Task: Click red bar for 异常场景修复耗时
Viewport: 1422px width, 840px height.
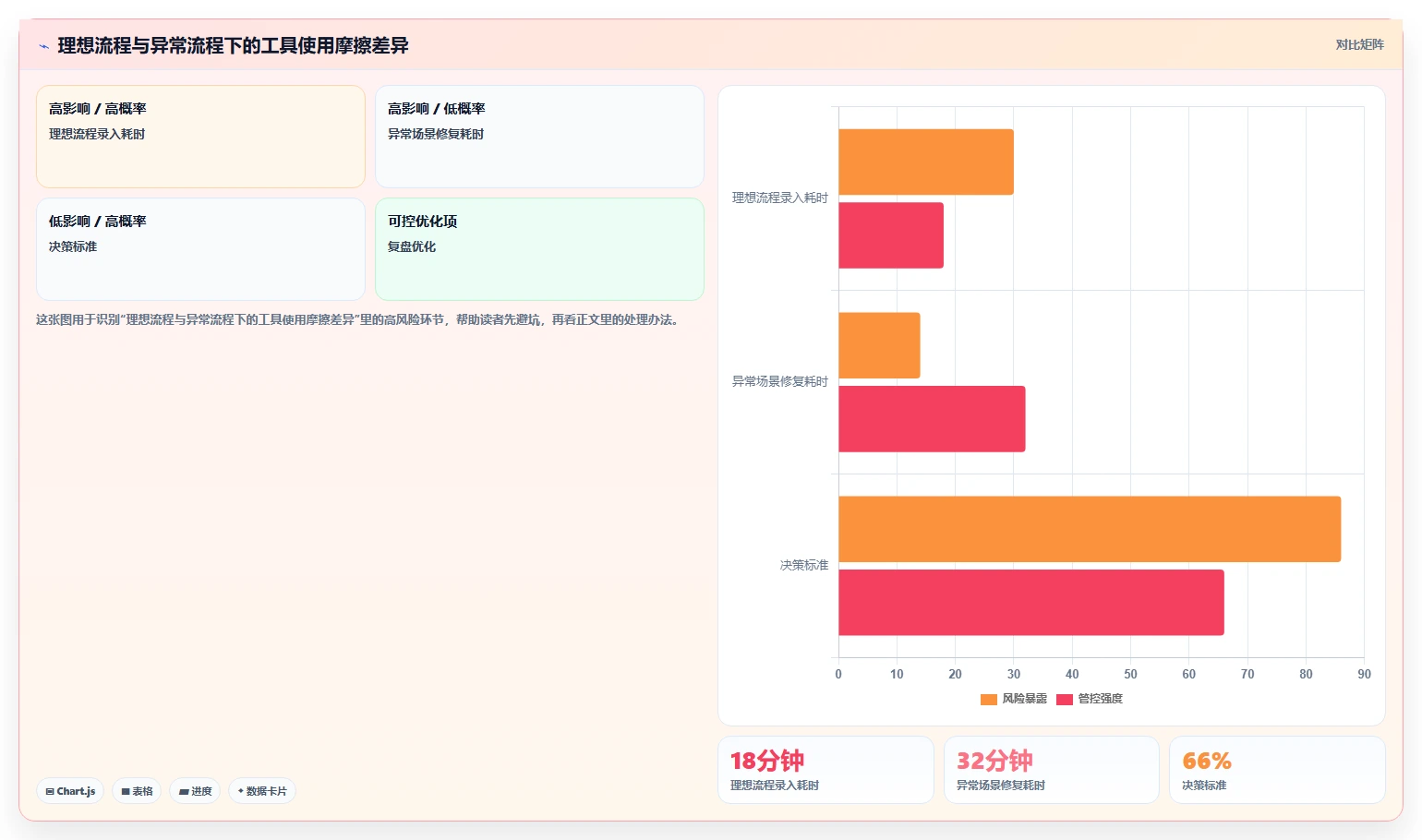Action: [x=932, y=419]
